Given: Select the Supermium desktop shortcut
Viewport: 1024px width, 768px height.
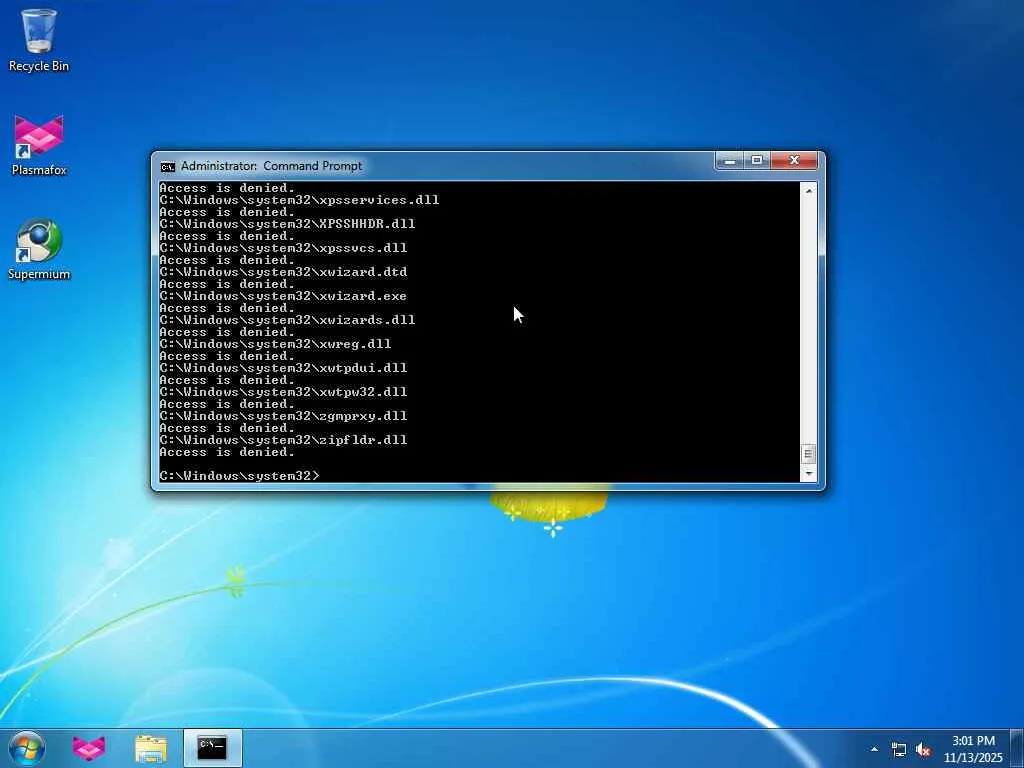Looking at the screenshot, I should (x=39, y=249).
